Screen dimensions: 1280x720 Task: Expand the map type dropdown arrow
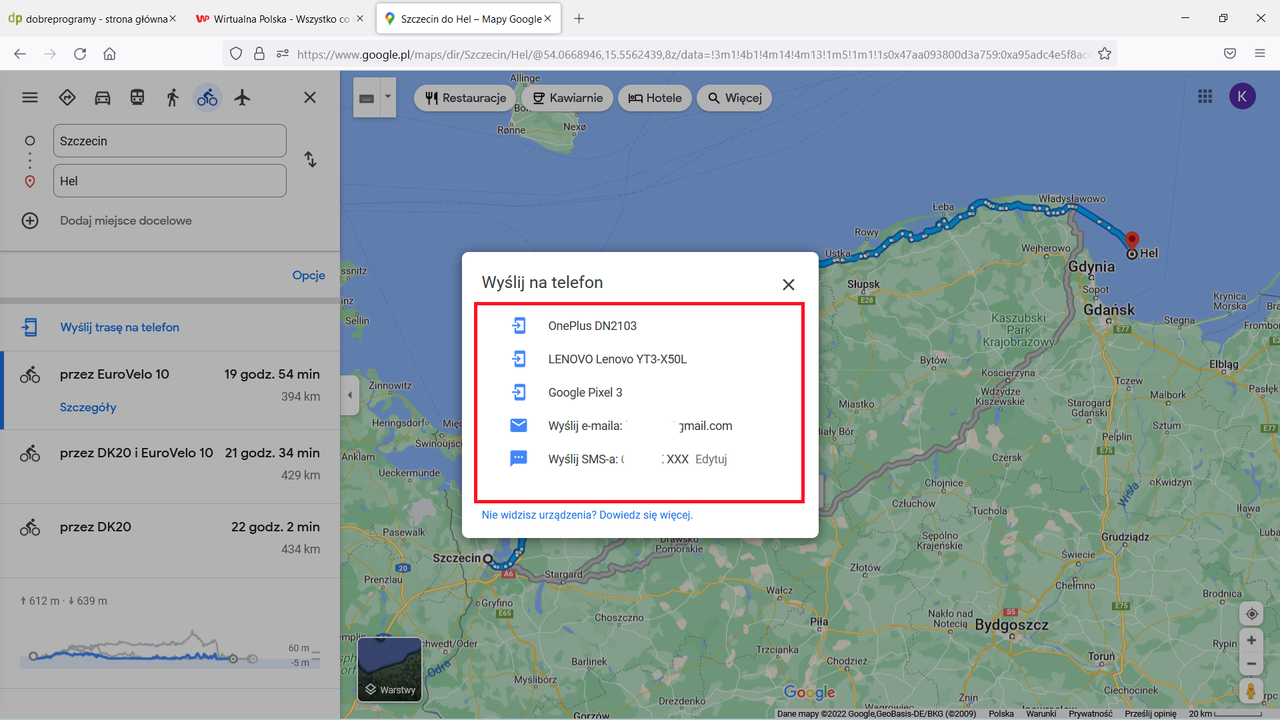387,97
